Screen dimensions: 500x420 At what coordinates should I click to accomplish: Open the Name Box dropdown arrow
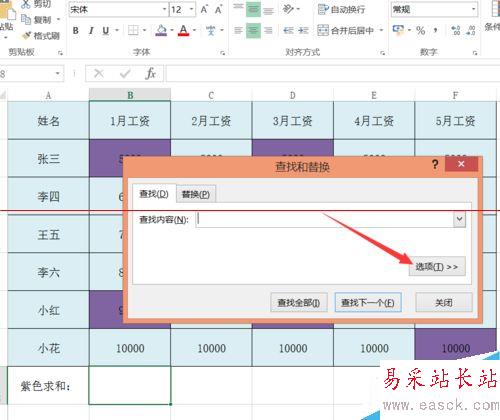point(58,73)
